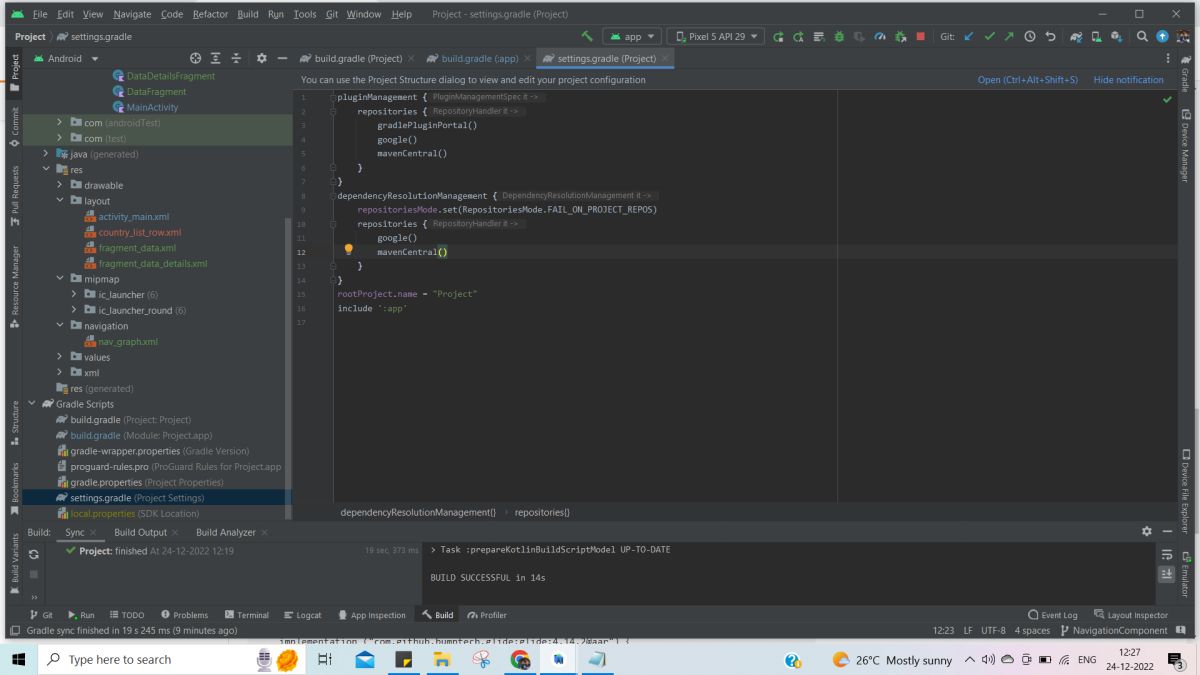The height and width of the screenshot is (675, 1200).
Task: Click the re-sync icon in Build panel
Action: pos(33,553)
